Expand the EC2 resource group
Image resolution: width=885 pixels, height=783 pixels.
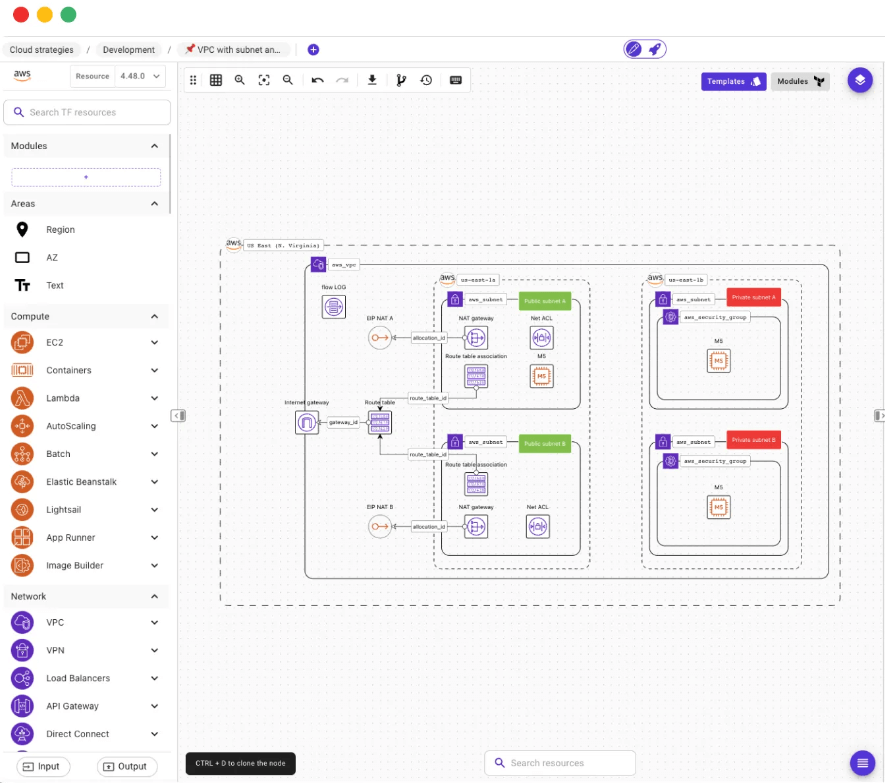pos(155,343)
